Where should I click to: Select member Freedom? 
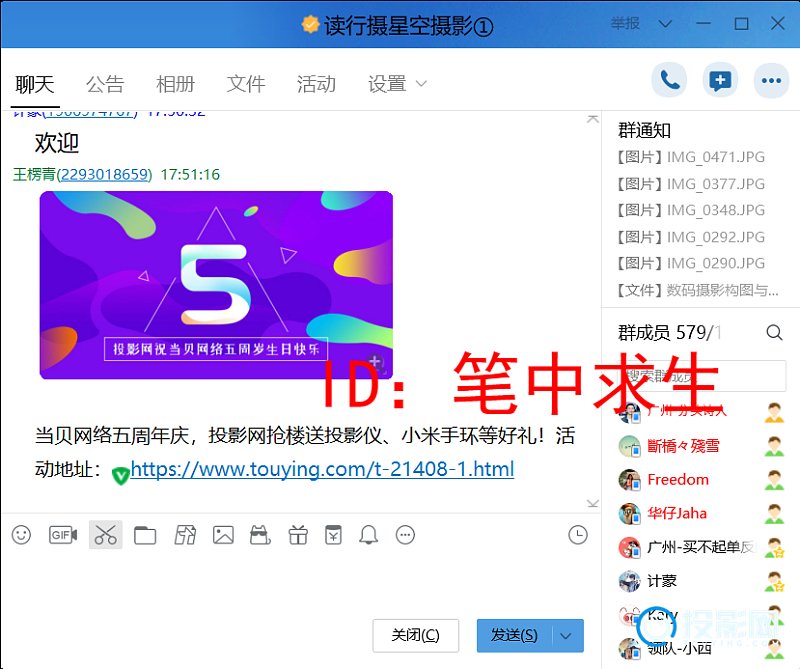[702, 480]
